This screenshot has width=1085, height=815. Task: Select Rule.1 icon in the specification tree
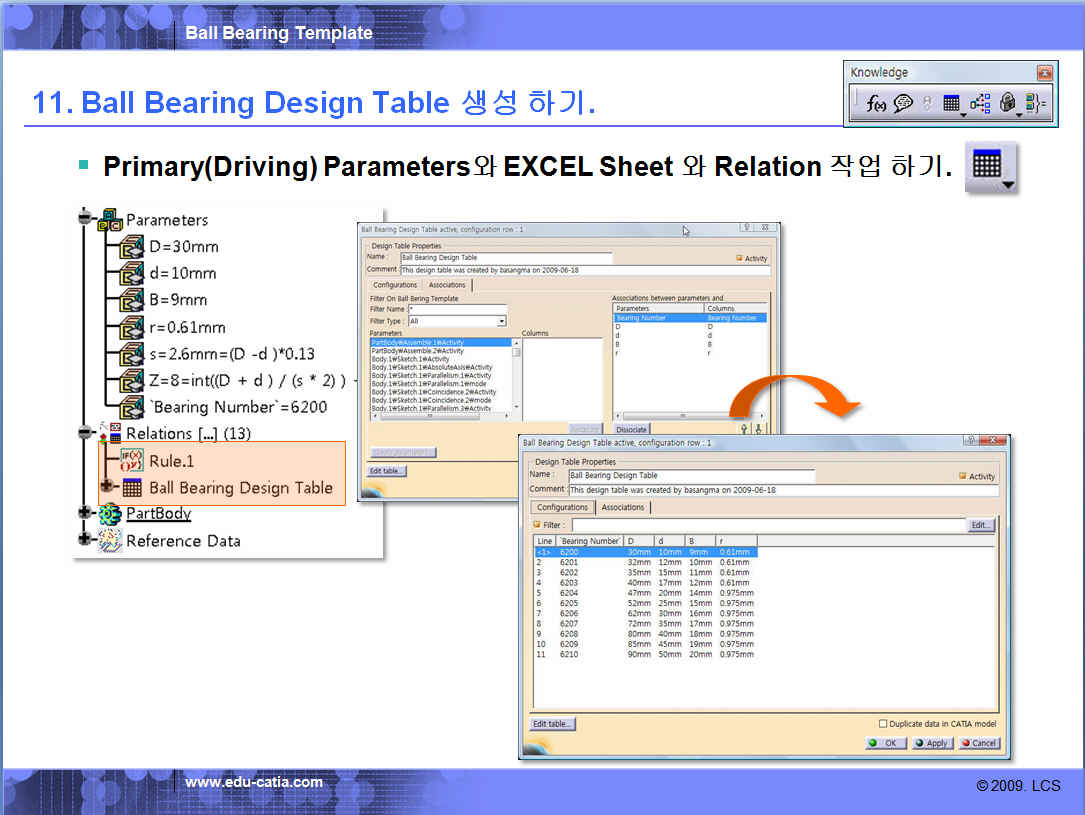pyautogui.click(x=131, y=461)
